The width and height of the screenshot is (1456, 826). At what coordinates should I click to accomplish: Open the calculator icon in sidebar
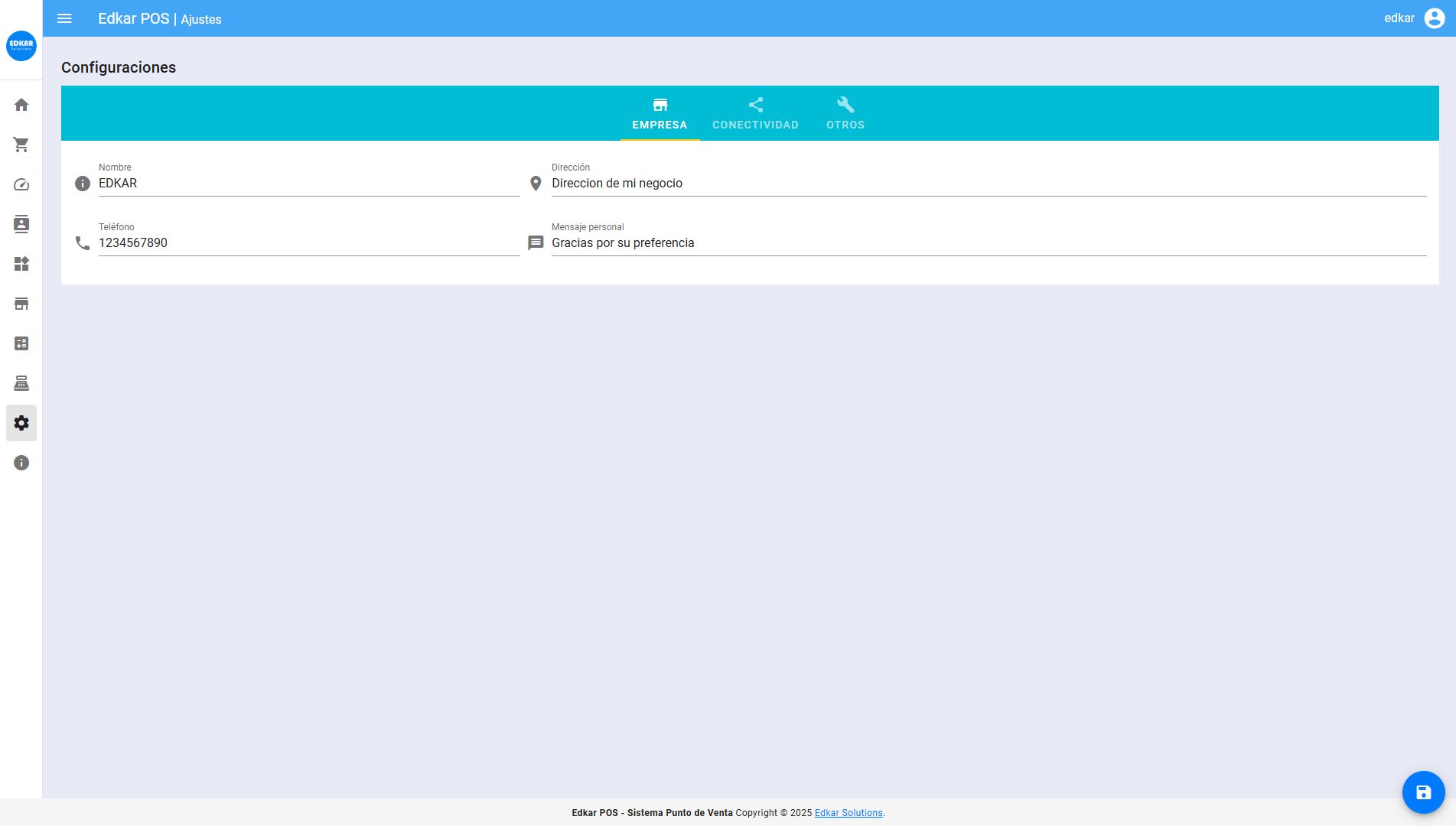tap(21, 343)
